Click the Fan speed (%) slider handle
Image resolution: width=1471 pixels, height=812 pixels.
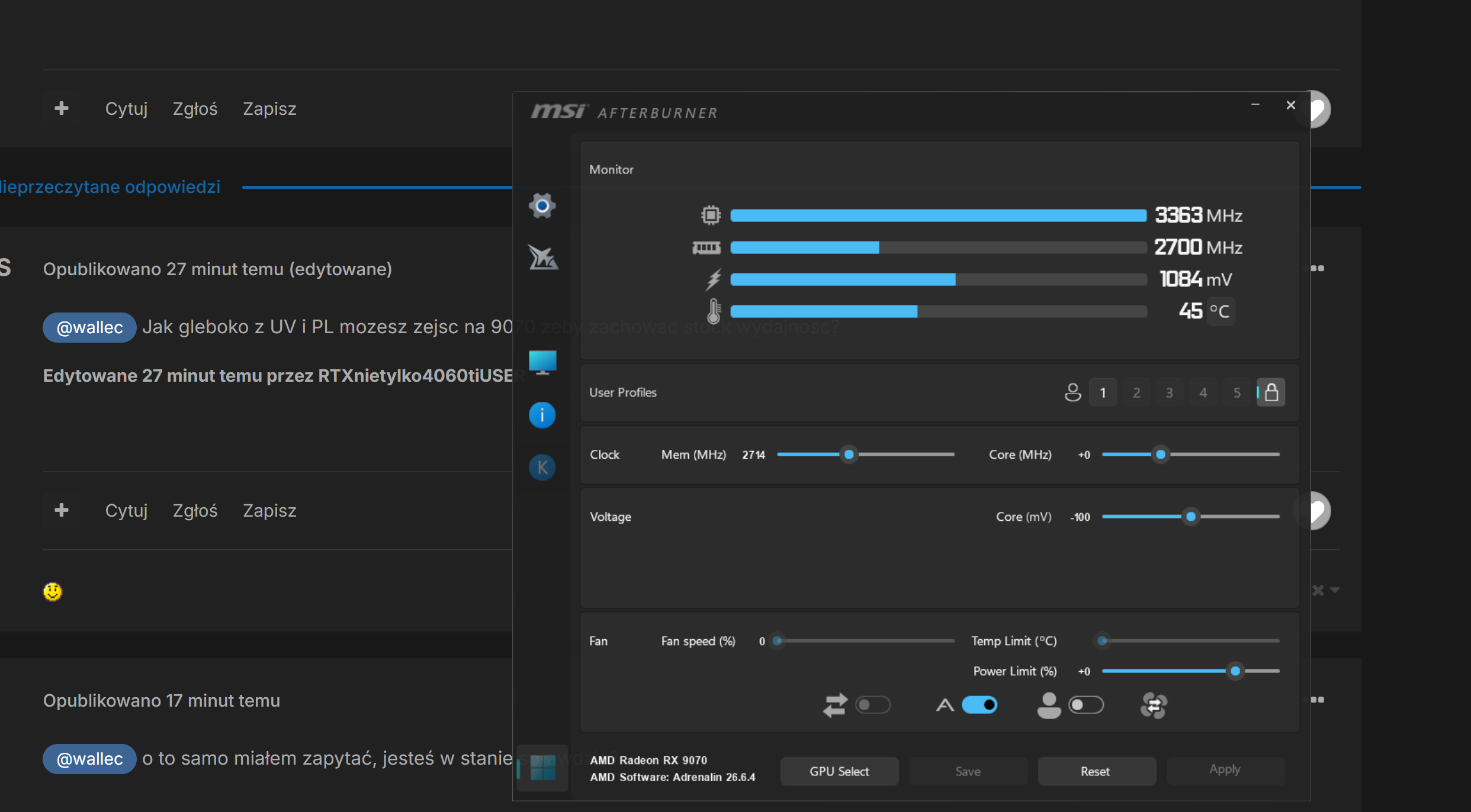pos(778,641)
